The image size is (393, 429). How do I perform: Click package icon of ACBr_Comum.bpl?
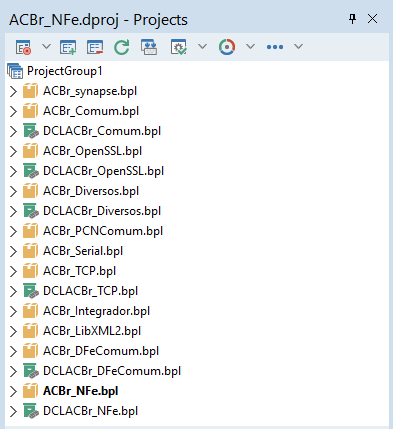click(30, 111)
